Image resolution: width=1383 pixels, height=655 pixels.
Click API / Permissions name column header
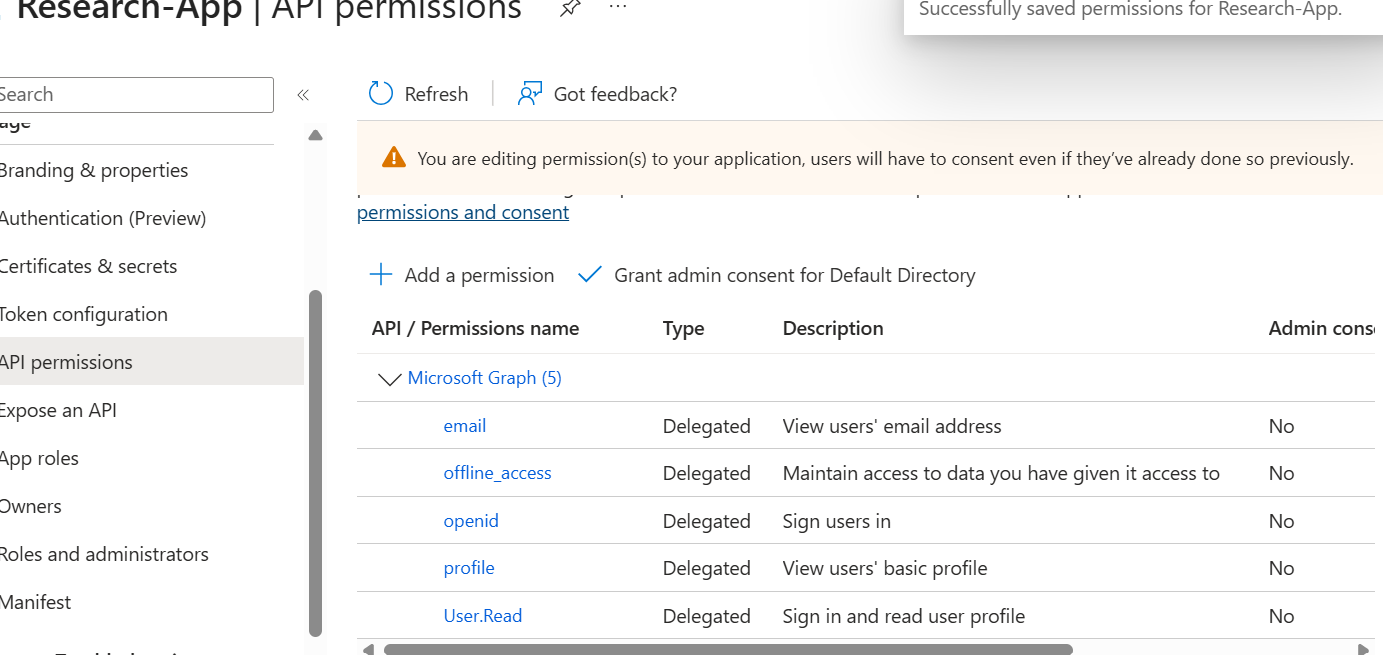[x=475, y=328]
